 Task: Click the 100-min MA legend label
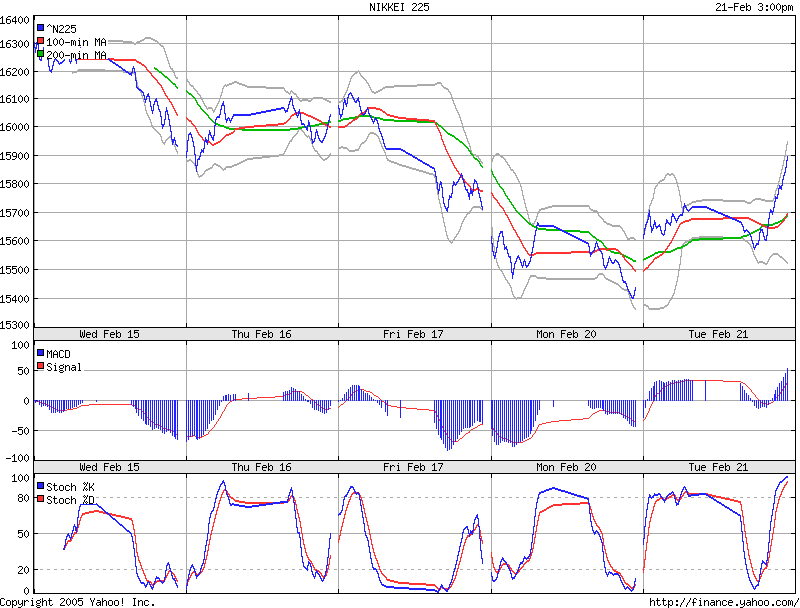coord(77,42)
